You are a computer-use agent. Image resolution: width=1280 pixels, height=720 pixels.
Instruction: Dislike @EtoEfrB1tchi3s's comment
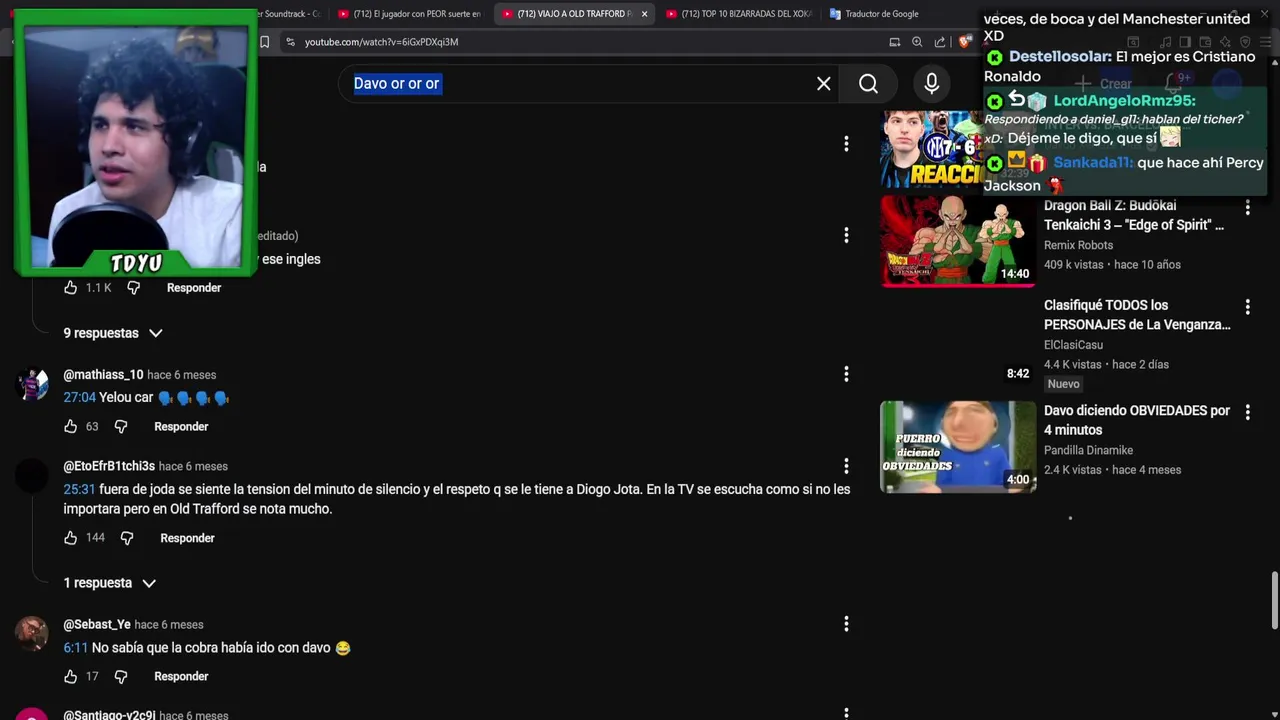point(127,538)
